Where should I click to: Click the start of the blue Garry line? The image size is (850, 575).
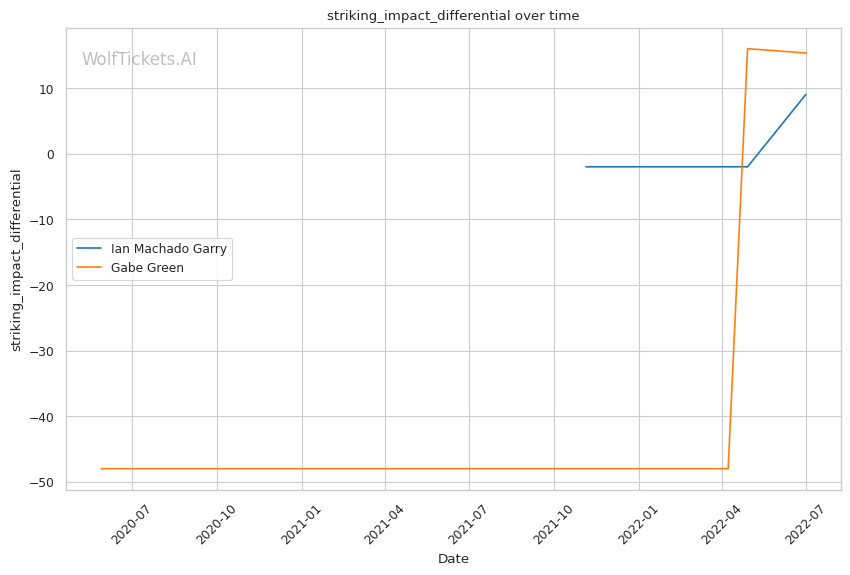586,167
